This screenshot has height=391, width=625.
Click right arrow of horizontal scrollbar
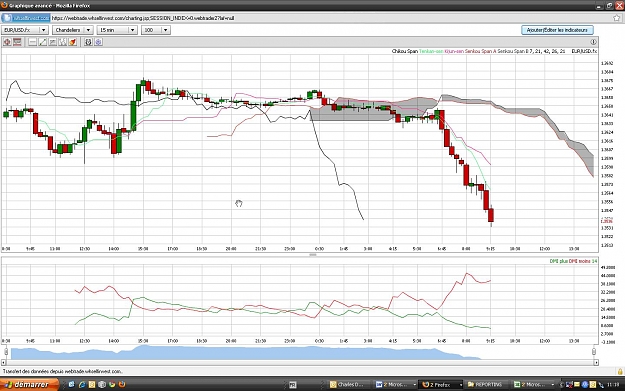tap(596, 362)
